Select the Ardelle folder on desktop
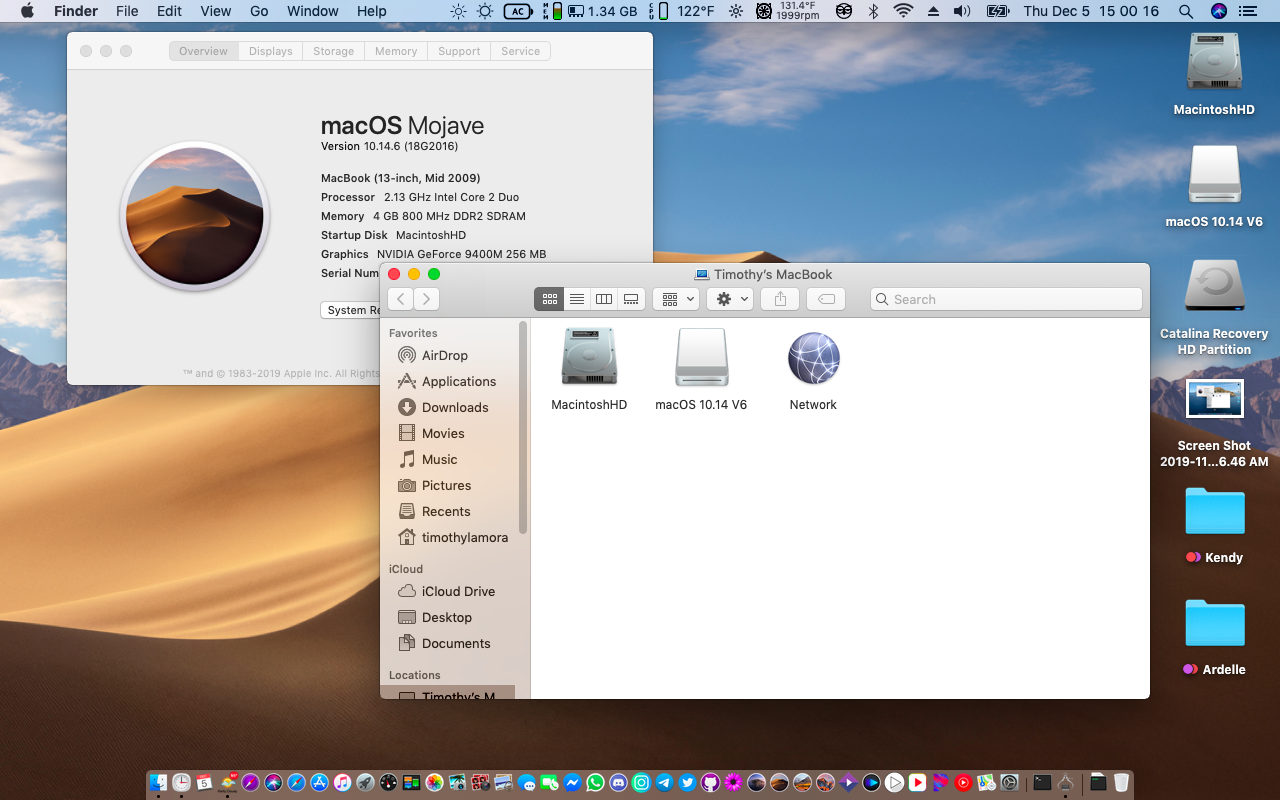Screen dimensions: 1280x800 point(1215,623)
